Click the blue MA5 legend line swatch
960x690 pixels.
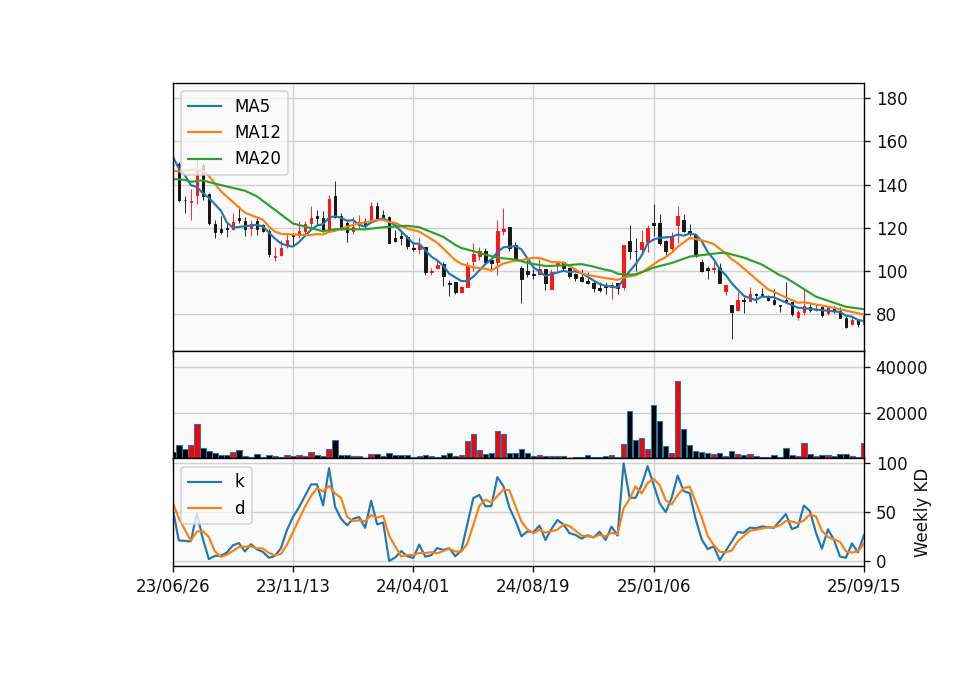204,106
